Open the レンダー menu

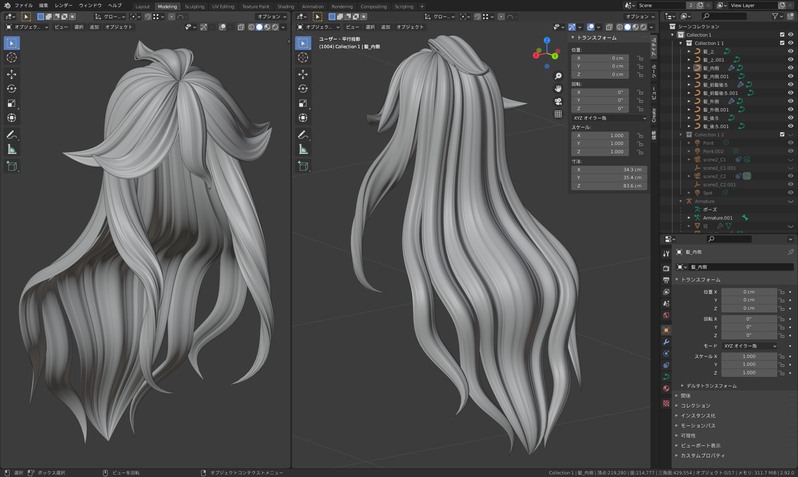click(63, 6)
